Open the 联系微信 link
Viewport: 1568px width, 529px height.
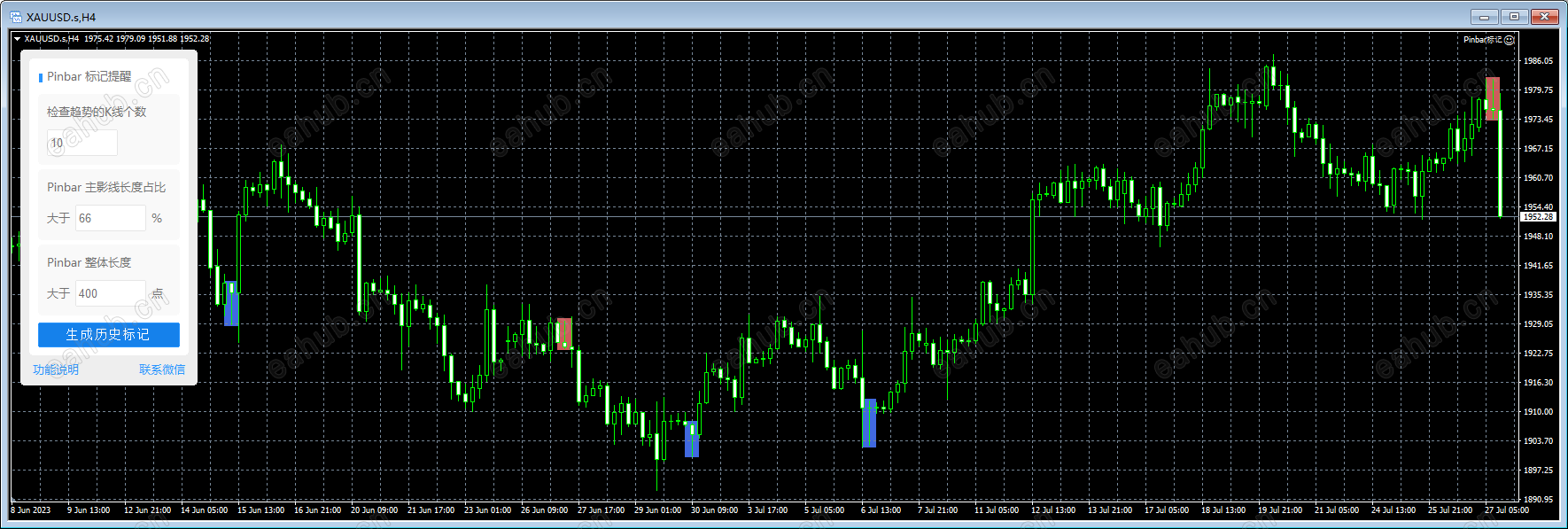pyautogui.click(x=162, y=370)
